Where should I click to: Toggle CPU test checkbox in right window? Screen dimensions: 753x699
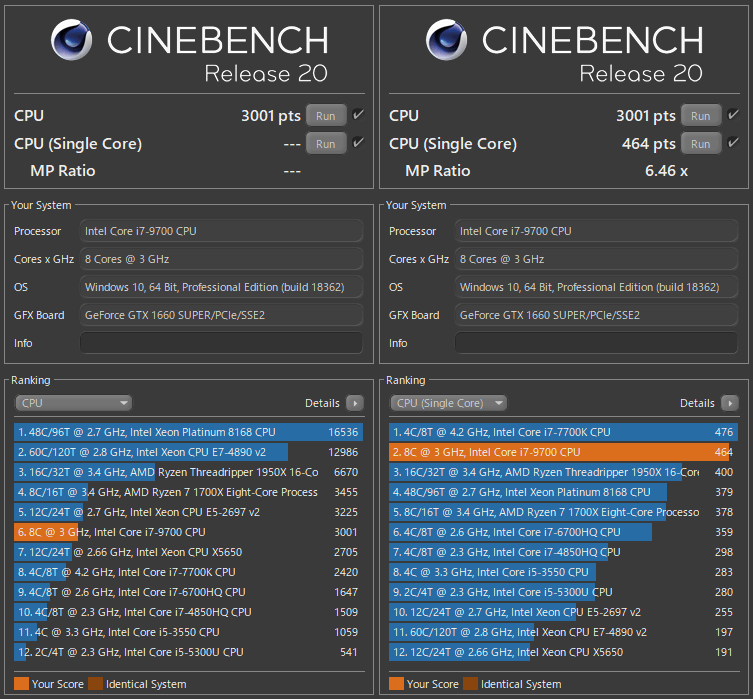pos(733,115)
